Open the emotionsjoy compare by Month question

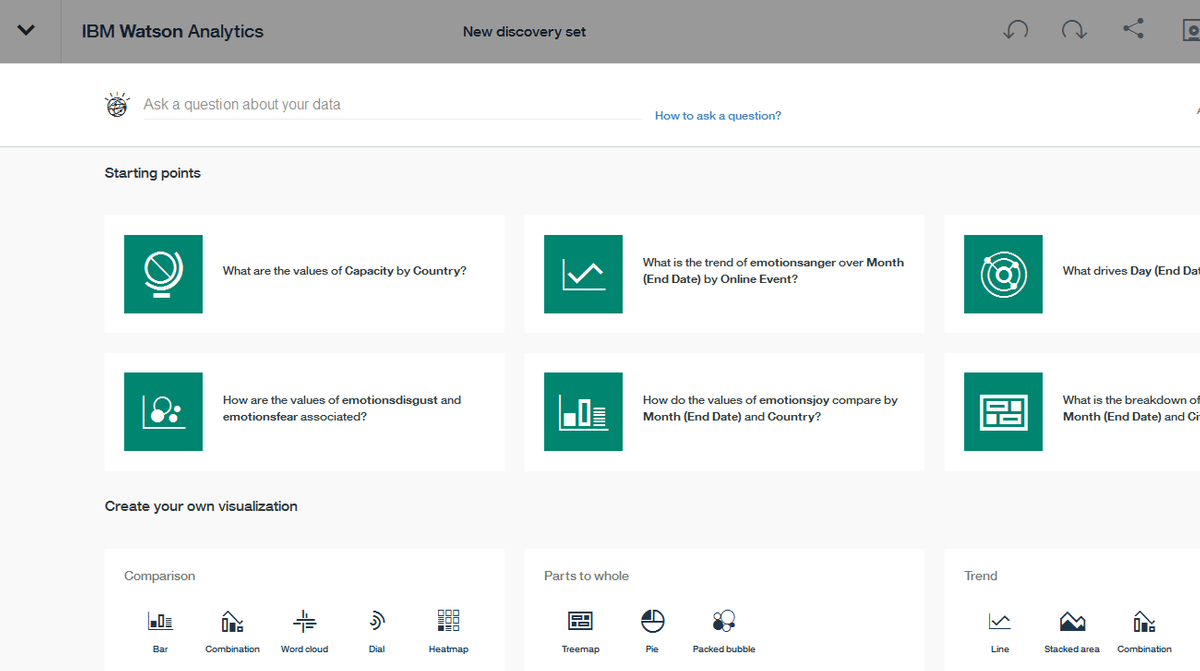tap(770, 408)
